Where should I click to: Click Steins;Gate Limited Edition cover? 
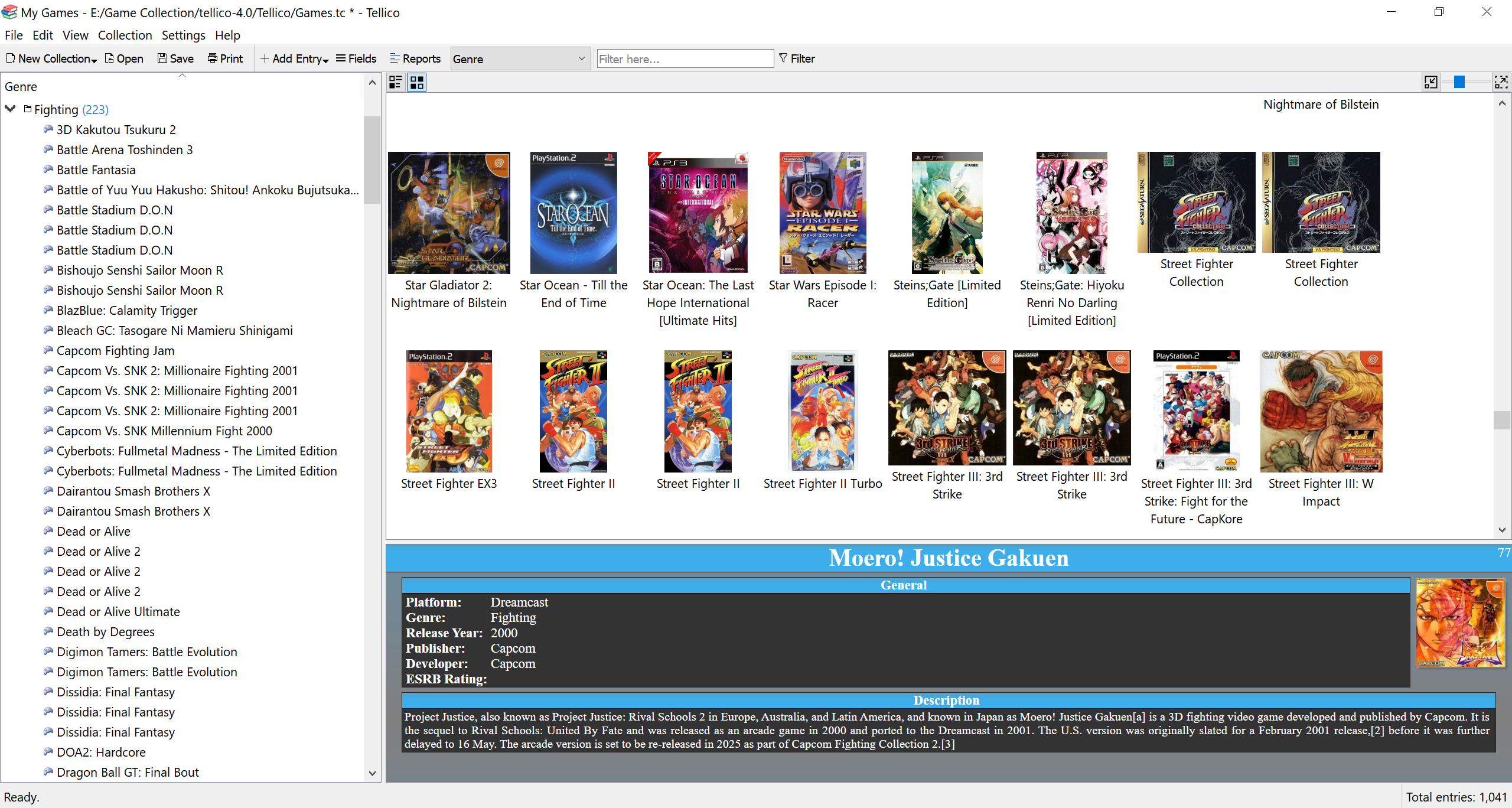[947, 213]
